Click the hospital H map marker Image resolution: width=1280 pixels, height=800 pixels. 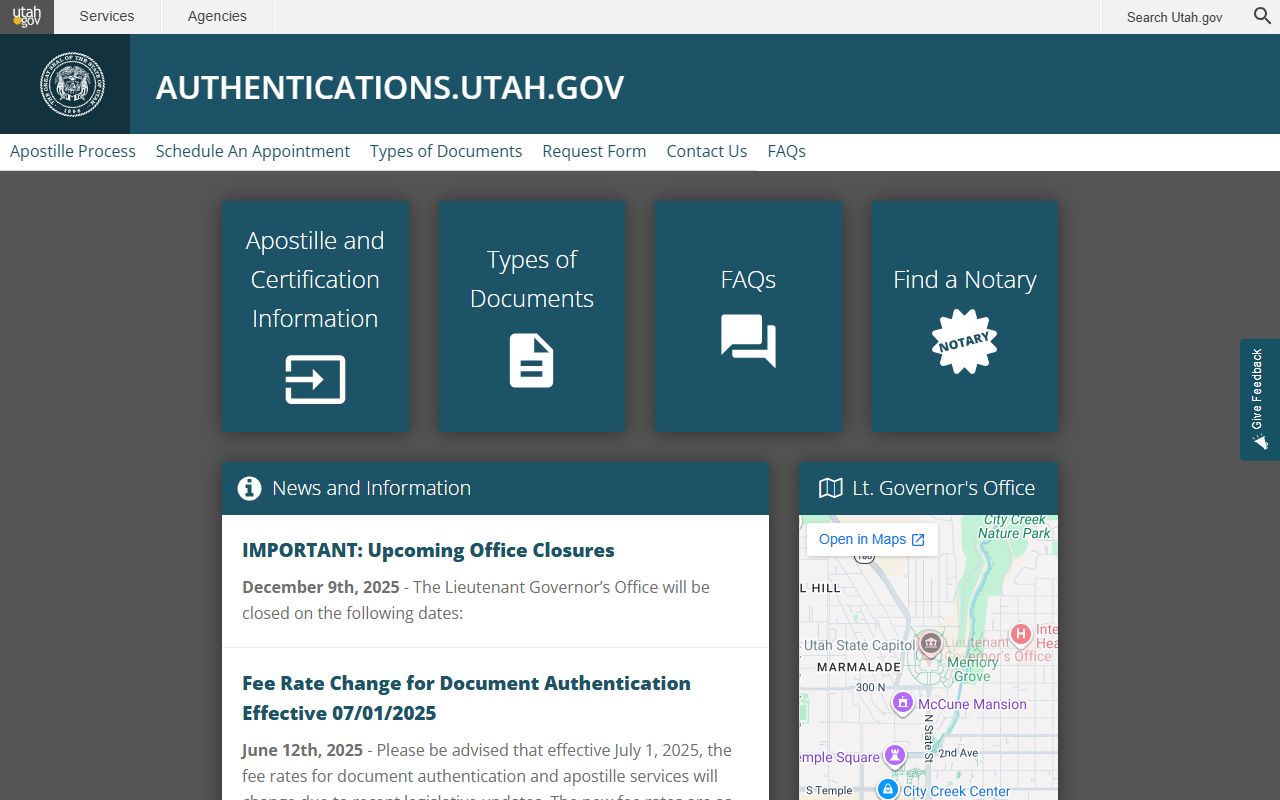[1021, 633]
